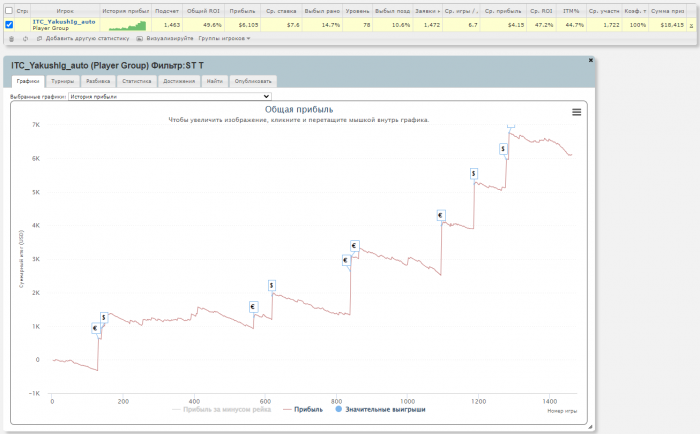Click the Добавить другую статистику link
The image size is (700, 434).
[88, 39]
